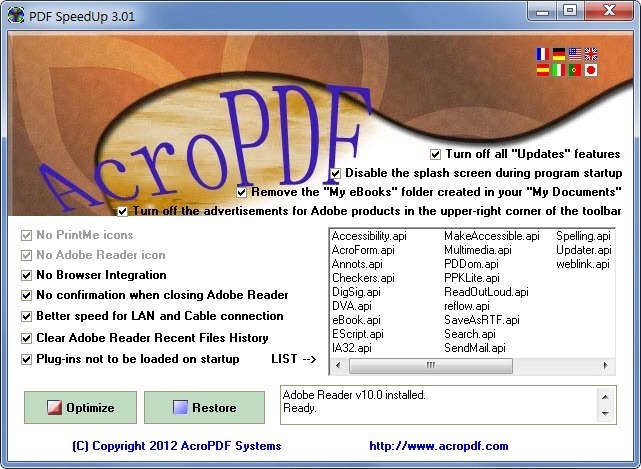Image resolution: width=641 pixels, height=469 pixels.
Task: Uncheck Better speed for LAN and Cable
Action: tap(27, 316)
